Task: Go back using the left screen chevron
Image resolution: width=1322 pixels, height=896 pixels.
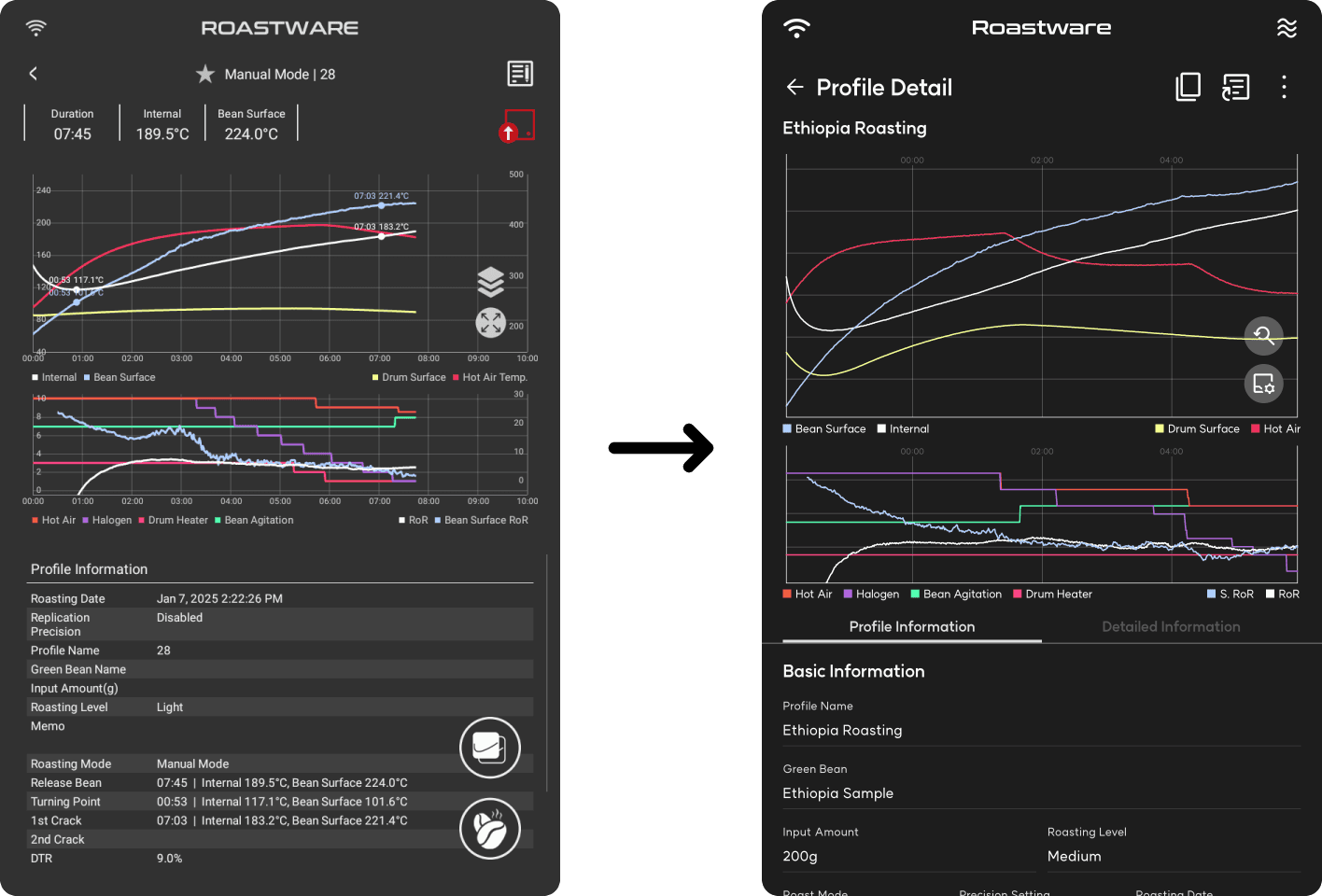Action: [34, 74]
